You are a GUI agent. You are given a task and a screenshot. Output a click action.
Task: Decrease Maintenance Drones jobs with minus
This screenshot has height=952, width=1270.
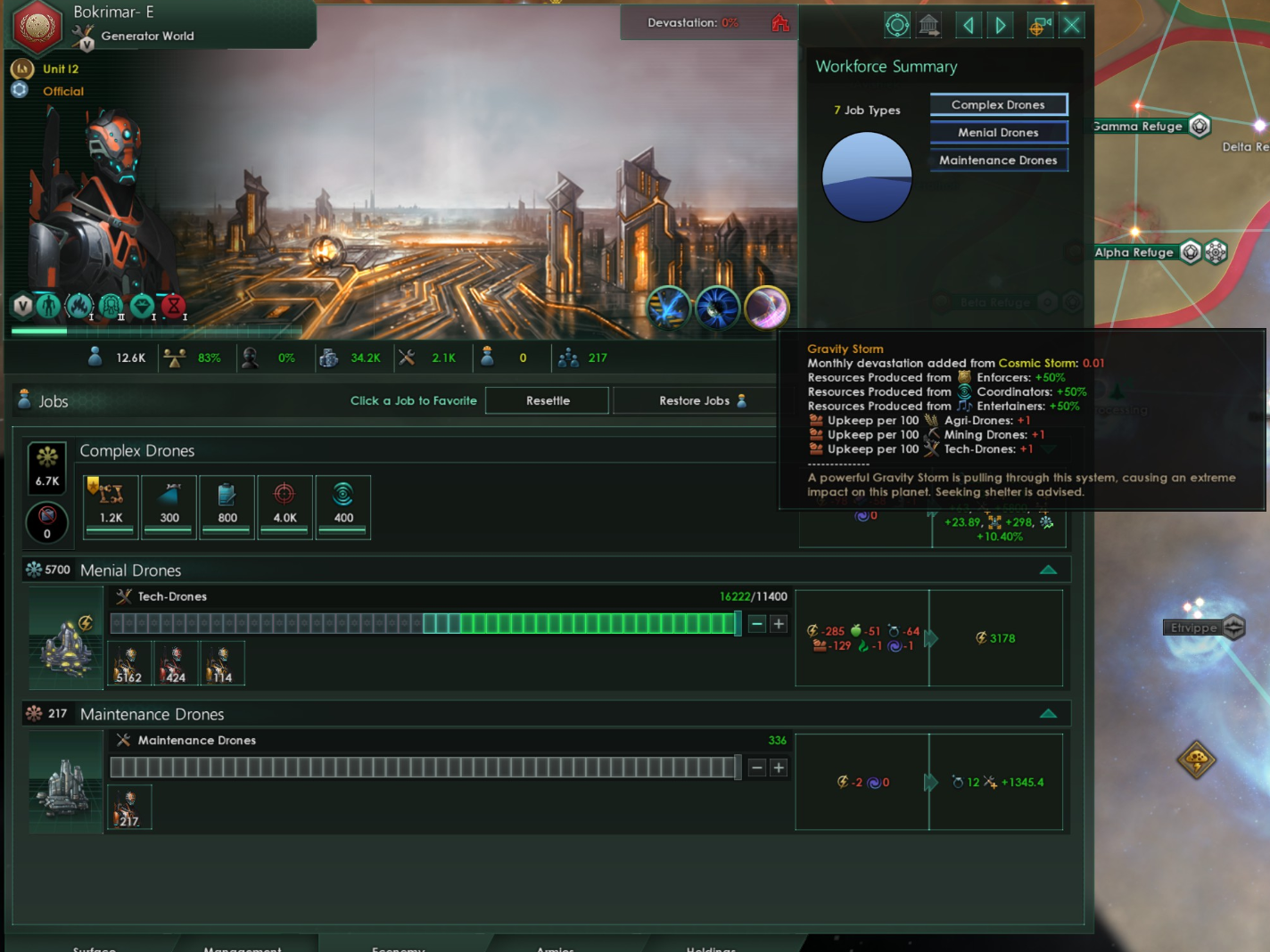point(757,767)
